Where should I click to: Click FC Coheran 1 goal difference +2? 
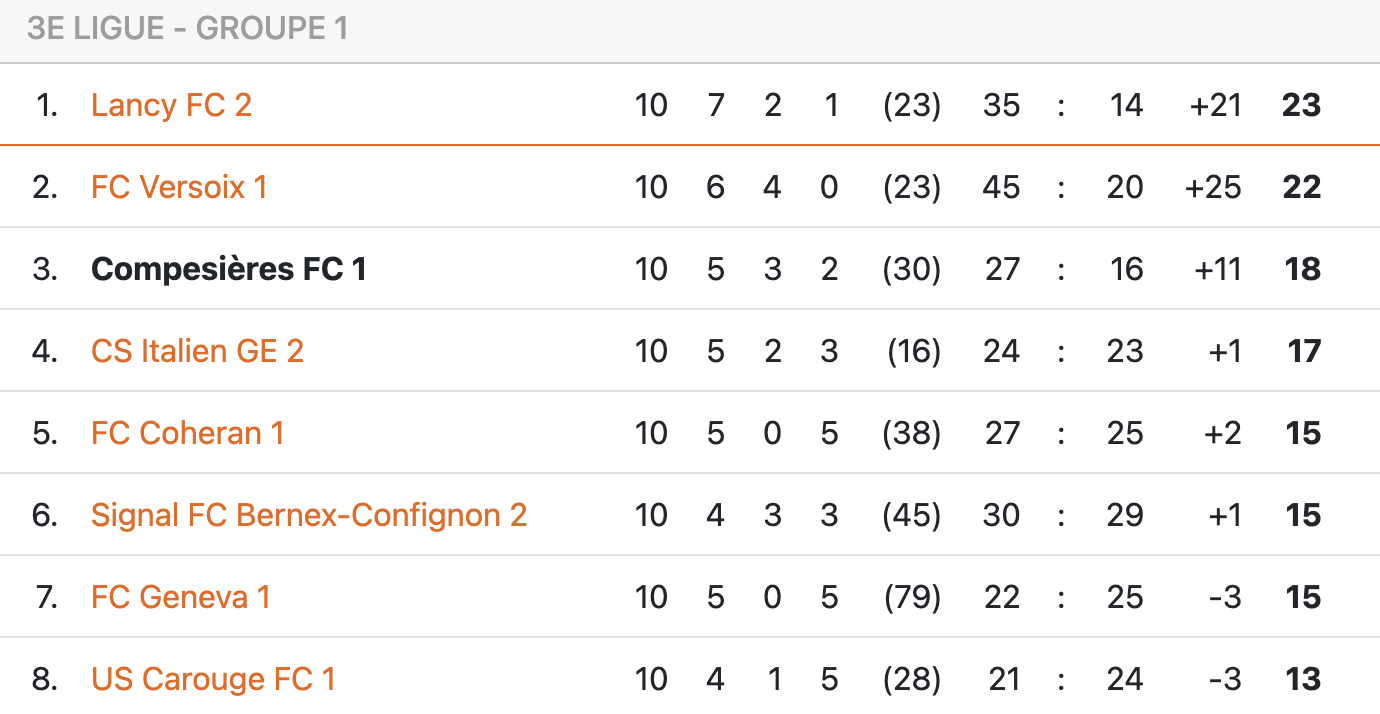[x=1222, y=433]
